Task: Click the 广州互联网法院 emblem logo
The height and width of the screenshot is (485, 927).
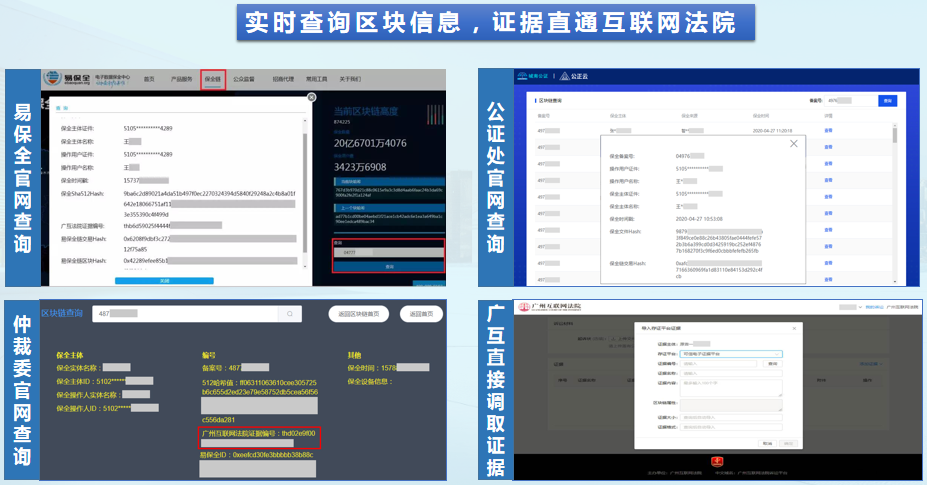Action: (524, 306)
